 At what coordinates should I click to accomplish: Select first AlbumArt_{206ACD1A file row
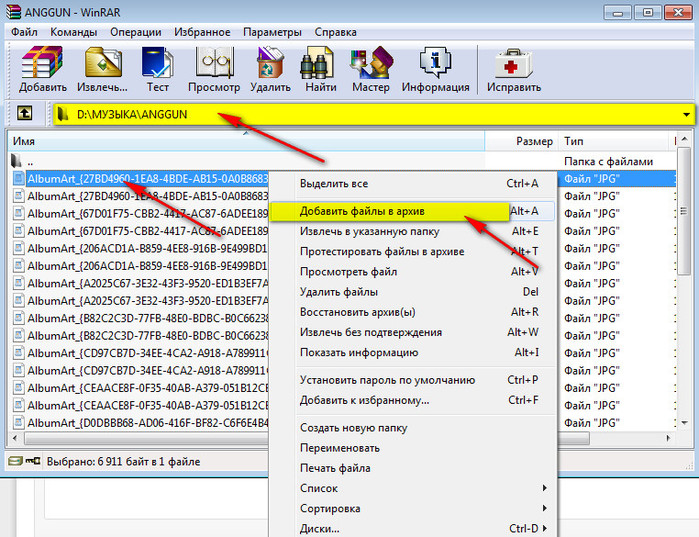coord(139,248)
